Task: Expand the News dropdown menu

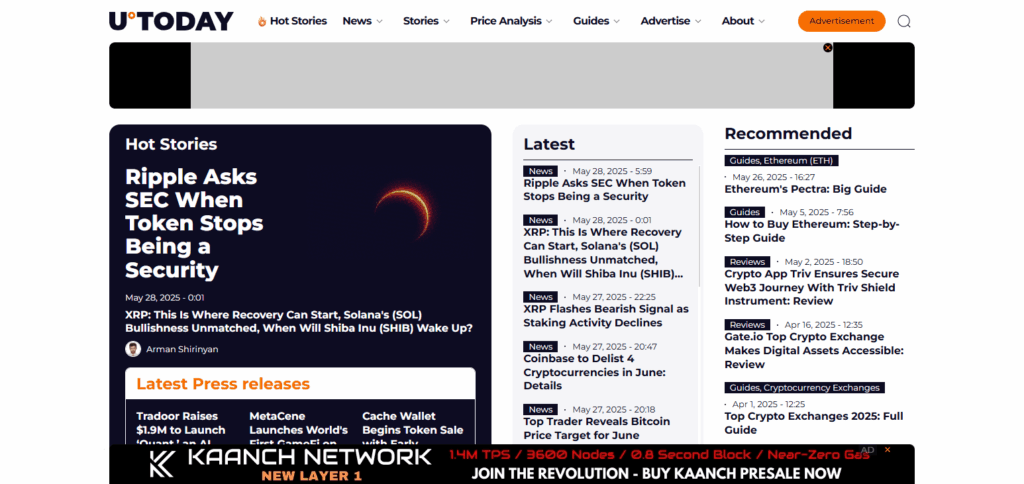Action: [x=363, y=21]
